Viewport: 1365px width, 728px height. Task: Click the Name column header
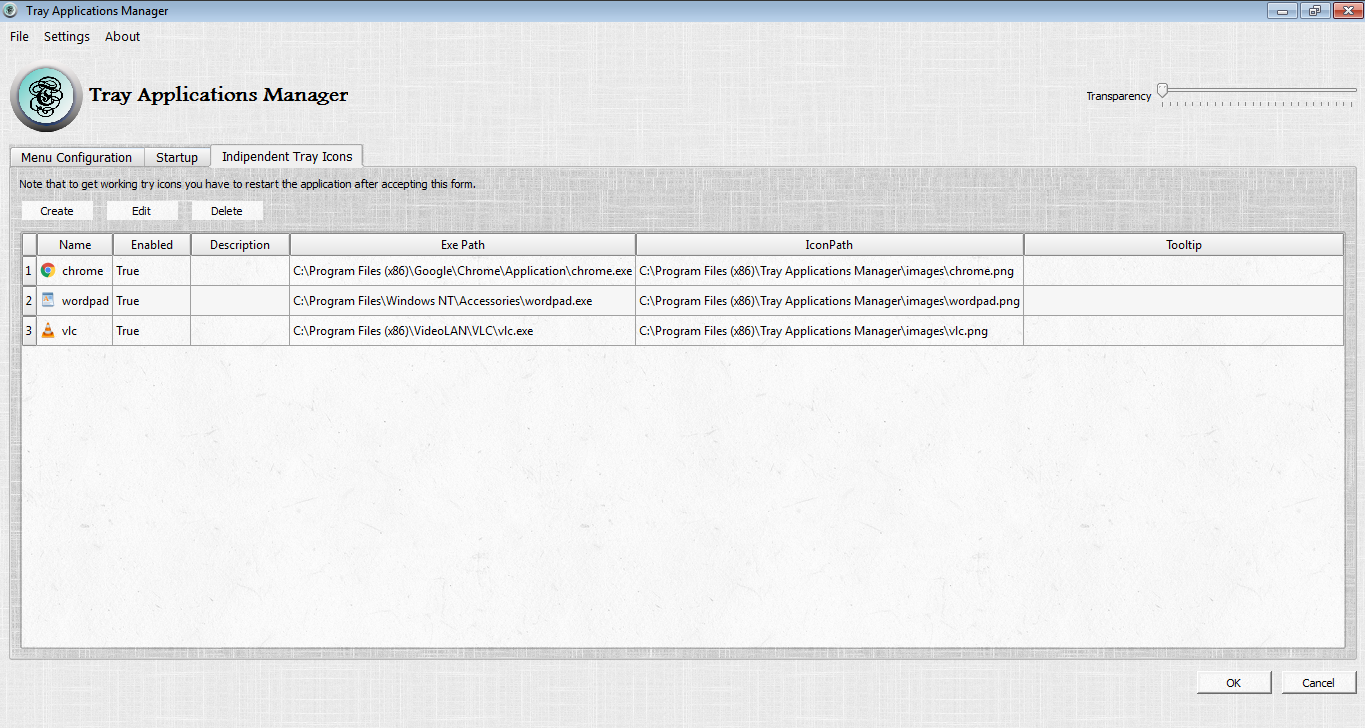(74, 244)
